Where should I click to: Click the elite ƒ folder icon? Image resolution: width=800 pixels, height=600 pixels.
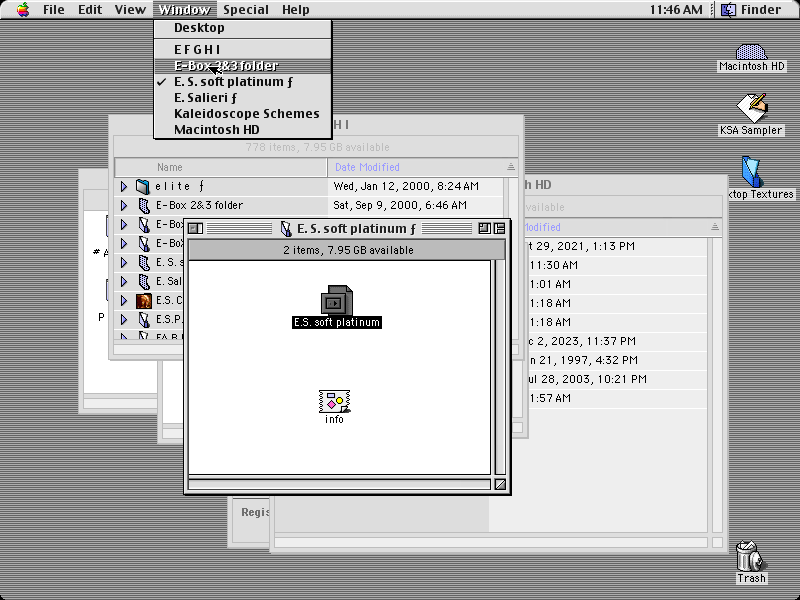(x=143, y=186)
